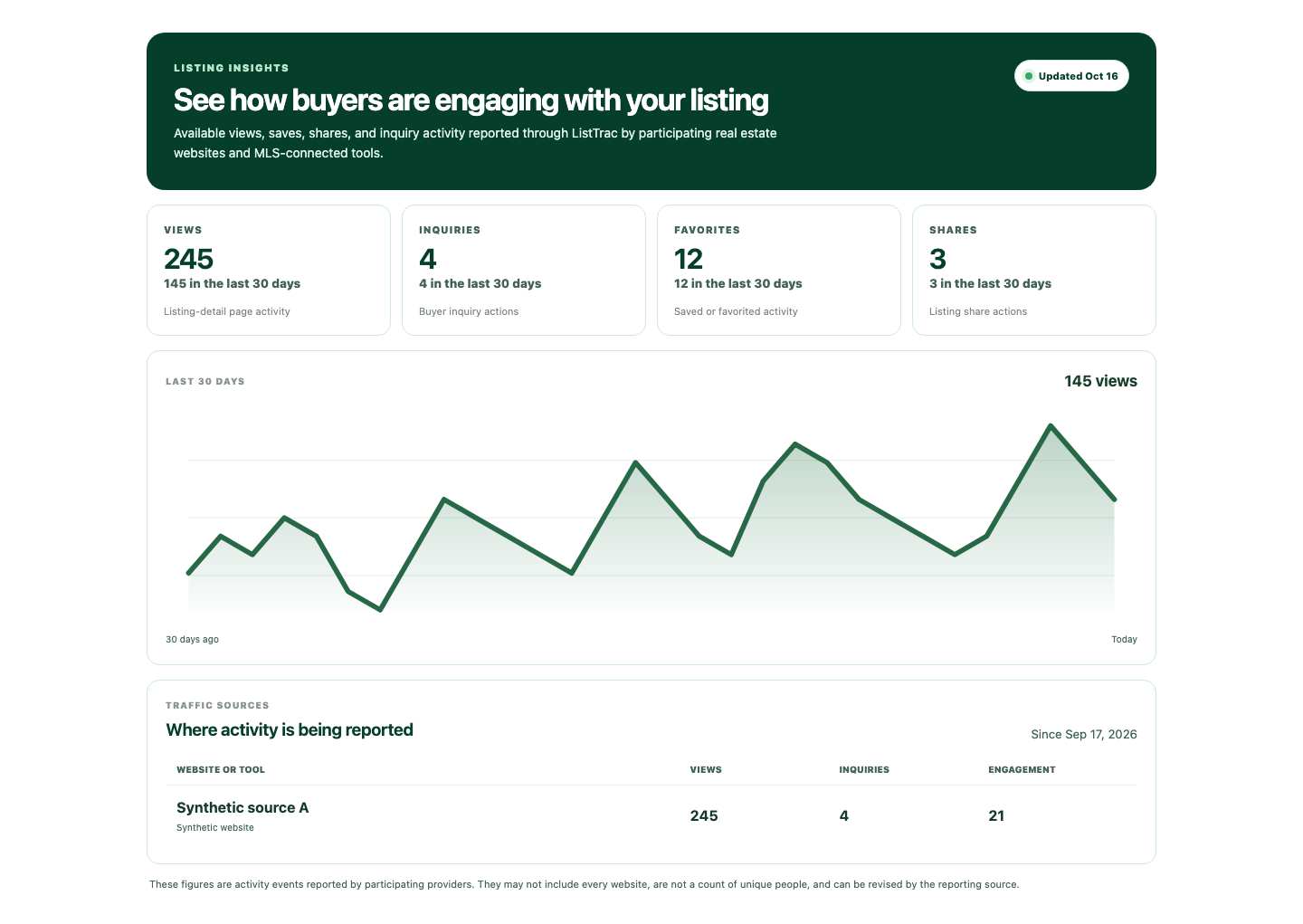This screenshot has height=924, width=1303.
Task: Select the "Synthetic source A" row name
Action: tap(243, 807)
